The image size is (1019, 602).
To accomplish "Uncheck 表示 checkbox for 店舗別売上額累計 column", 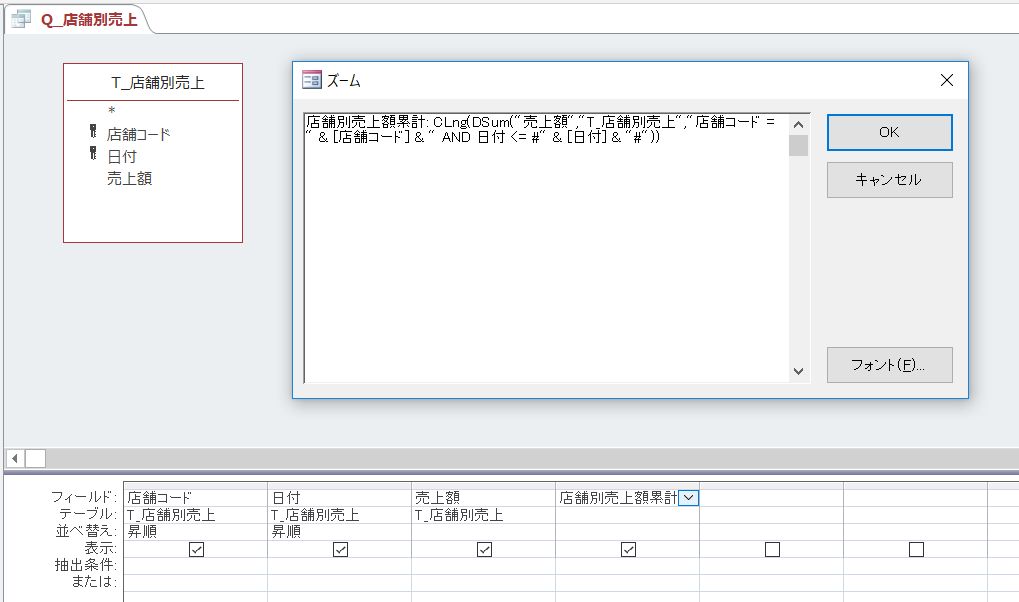I will tap(628, 549).
